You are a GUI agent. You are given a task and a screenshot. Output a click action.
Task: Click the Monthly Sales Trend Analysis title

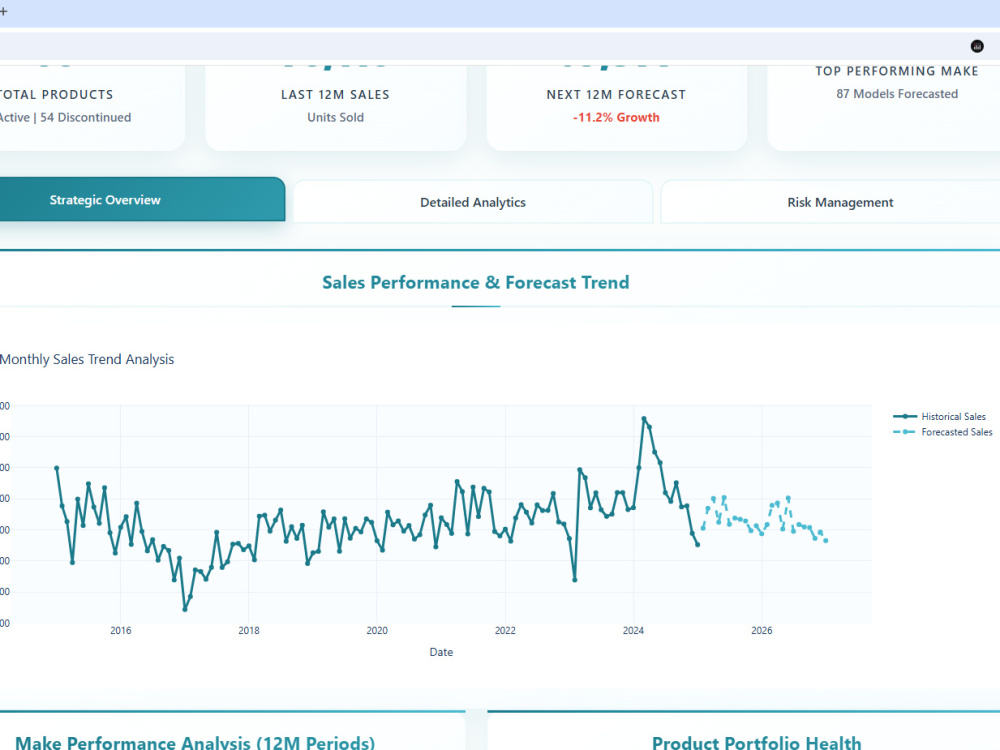87,359
